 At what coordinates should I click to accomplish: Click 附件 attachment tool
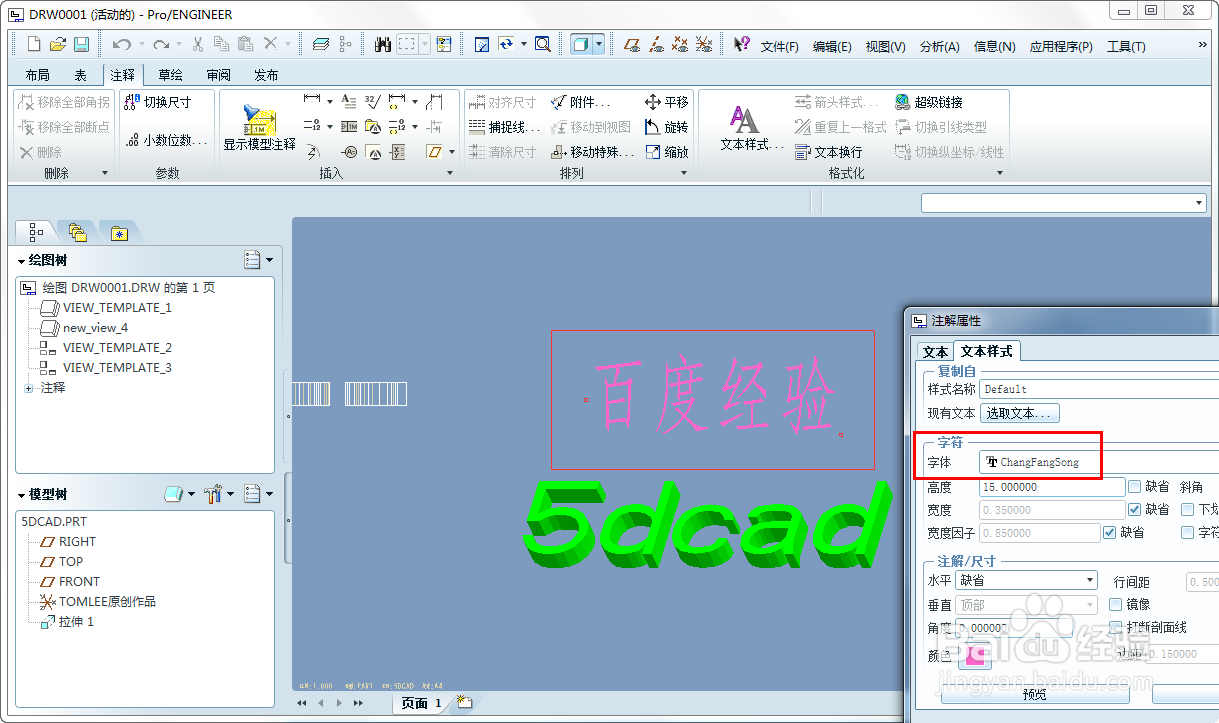click(581, 102)
